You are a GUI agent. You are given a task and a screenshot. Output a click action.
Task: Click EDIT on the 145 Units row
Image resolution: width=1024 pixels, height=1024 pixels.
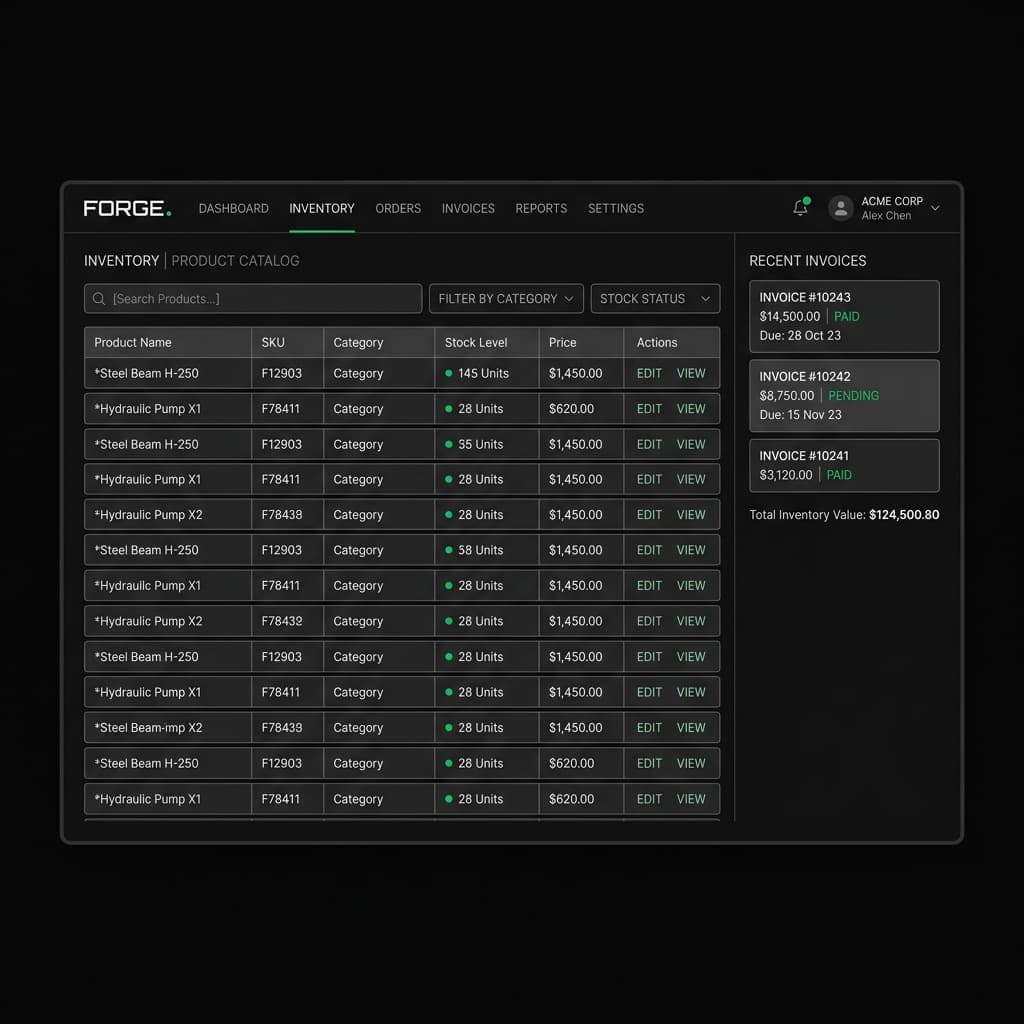[x=649, y=373]
